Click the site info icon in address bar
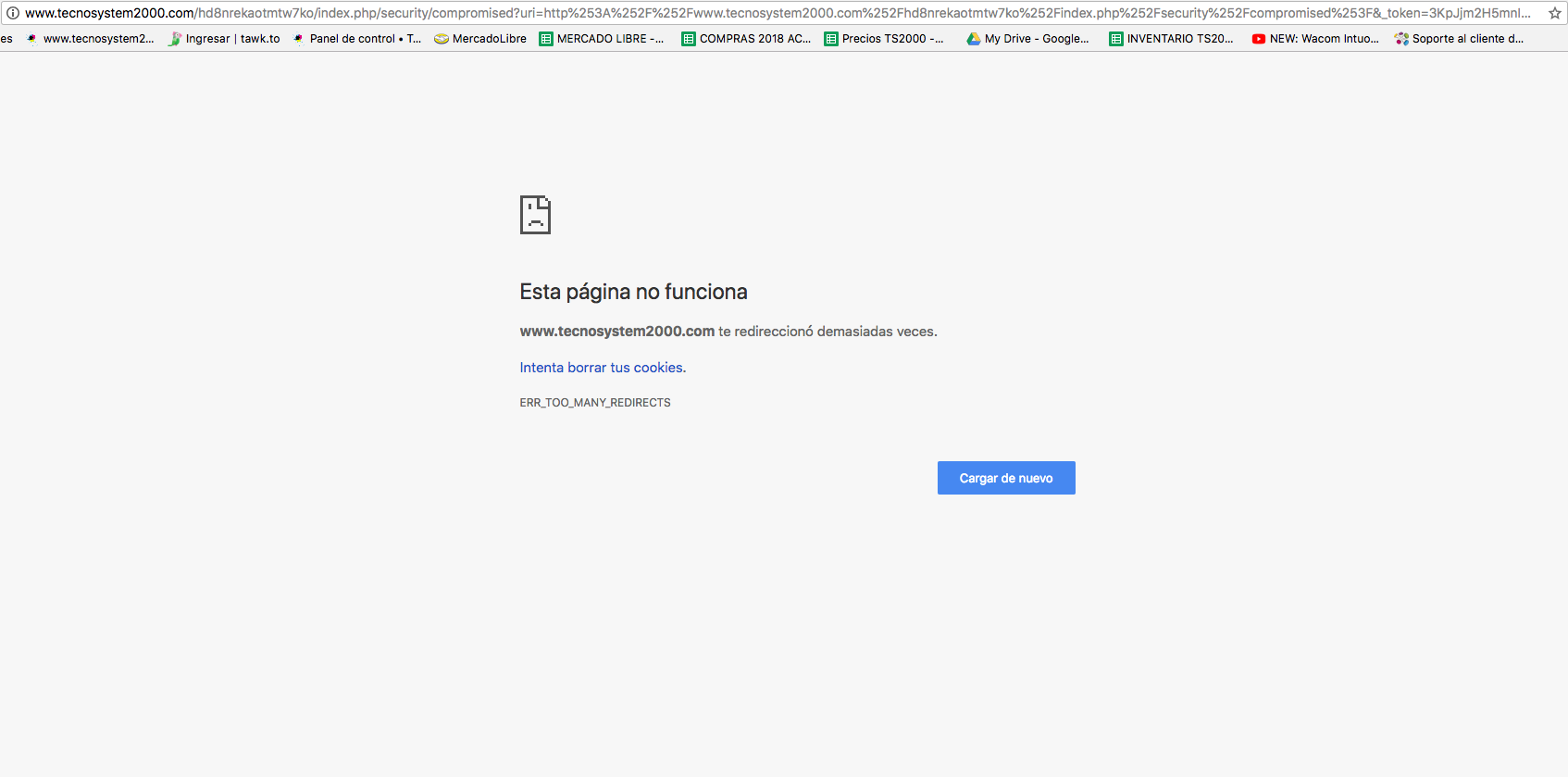The width and height of the screenshot is (1568, 777). tap(12, 13)
